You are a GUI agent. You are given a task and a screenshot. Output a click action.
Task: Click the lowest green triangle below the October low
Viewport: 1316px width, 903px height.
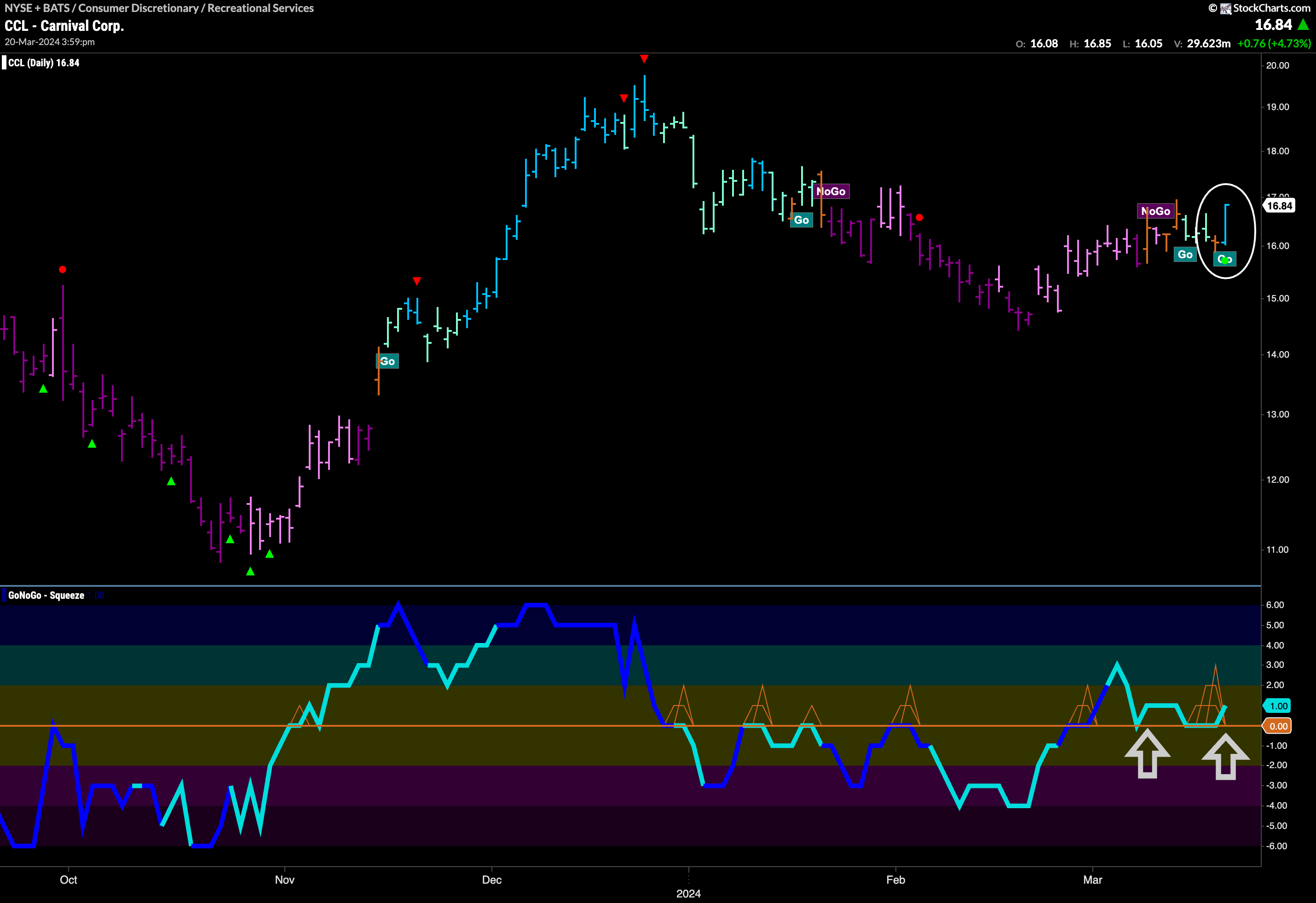pos(250,571)
